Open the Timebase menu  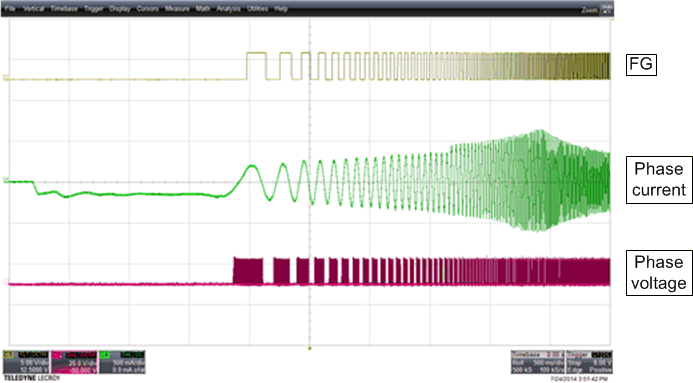click(x=64, y=8)
